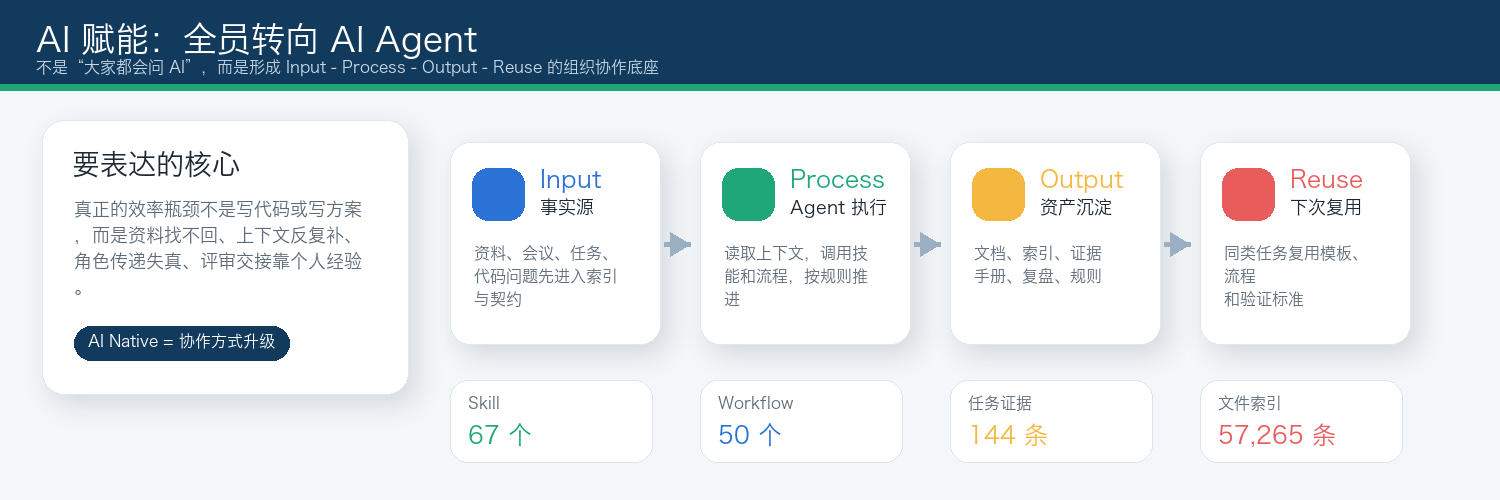1500x500 pixels.
Task: Click the "Workflow" stat label
Action: [x=756, y=403]
